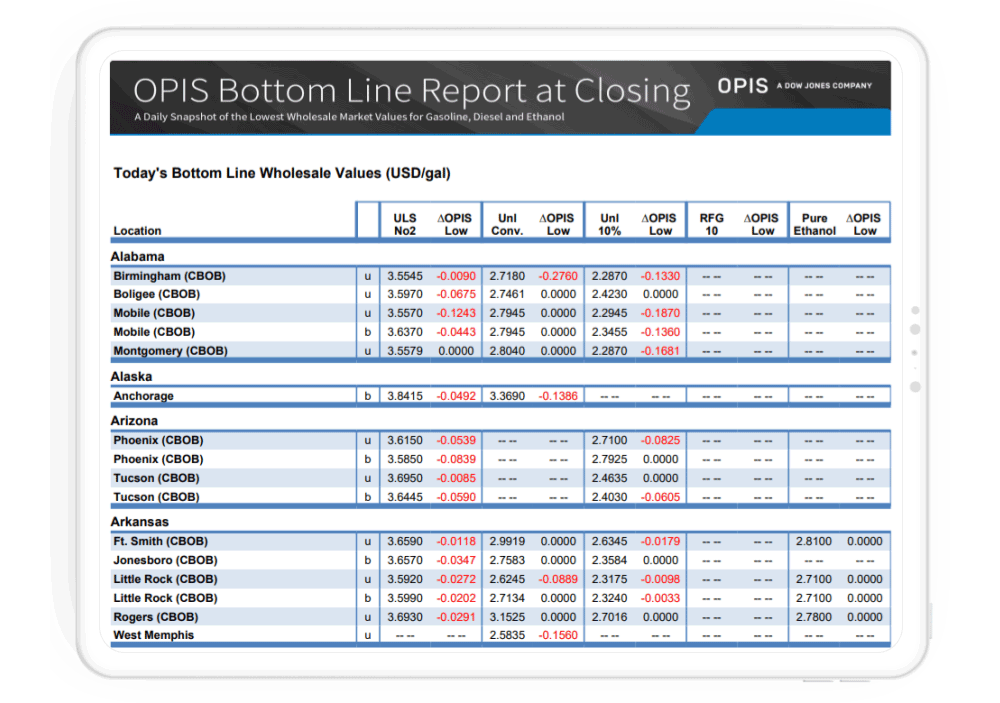
Task: Click the red -0.1870 value
Action: click(x=660, y=313)
